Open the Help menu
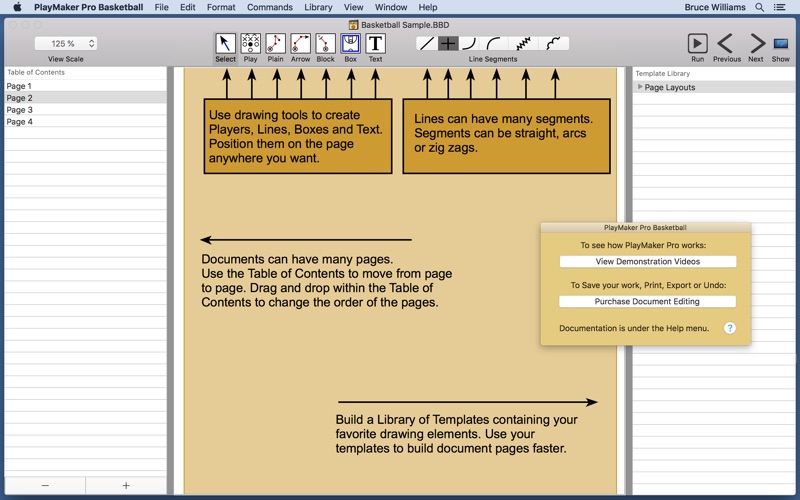Viewport: 800px width, 500px height. (428, 7)
